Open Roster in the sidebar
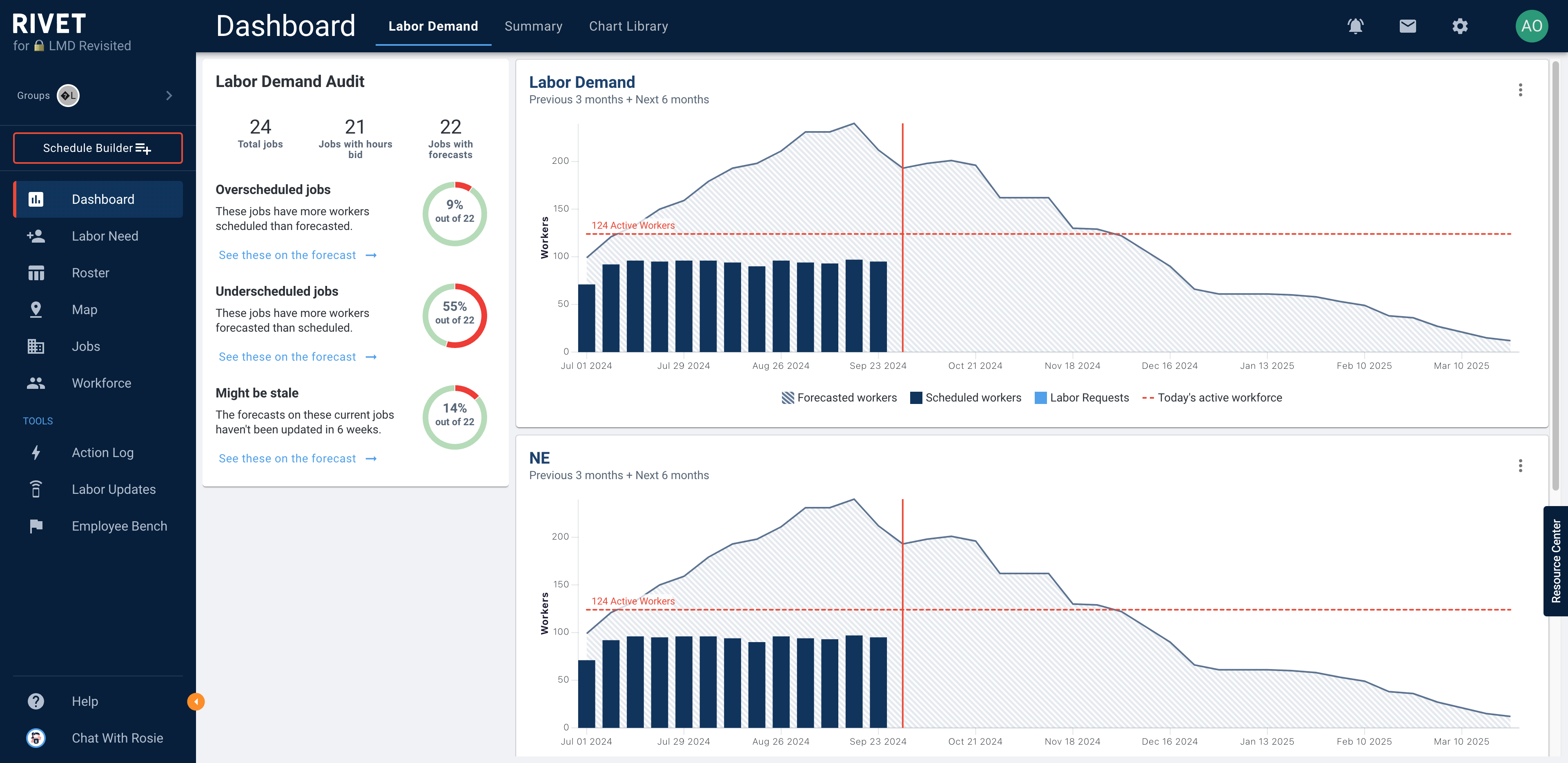This screenshot has height=763, width=1568. (x=98, y=273)
